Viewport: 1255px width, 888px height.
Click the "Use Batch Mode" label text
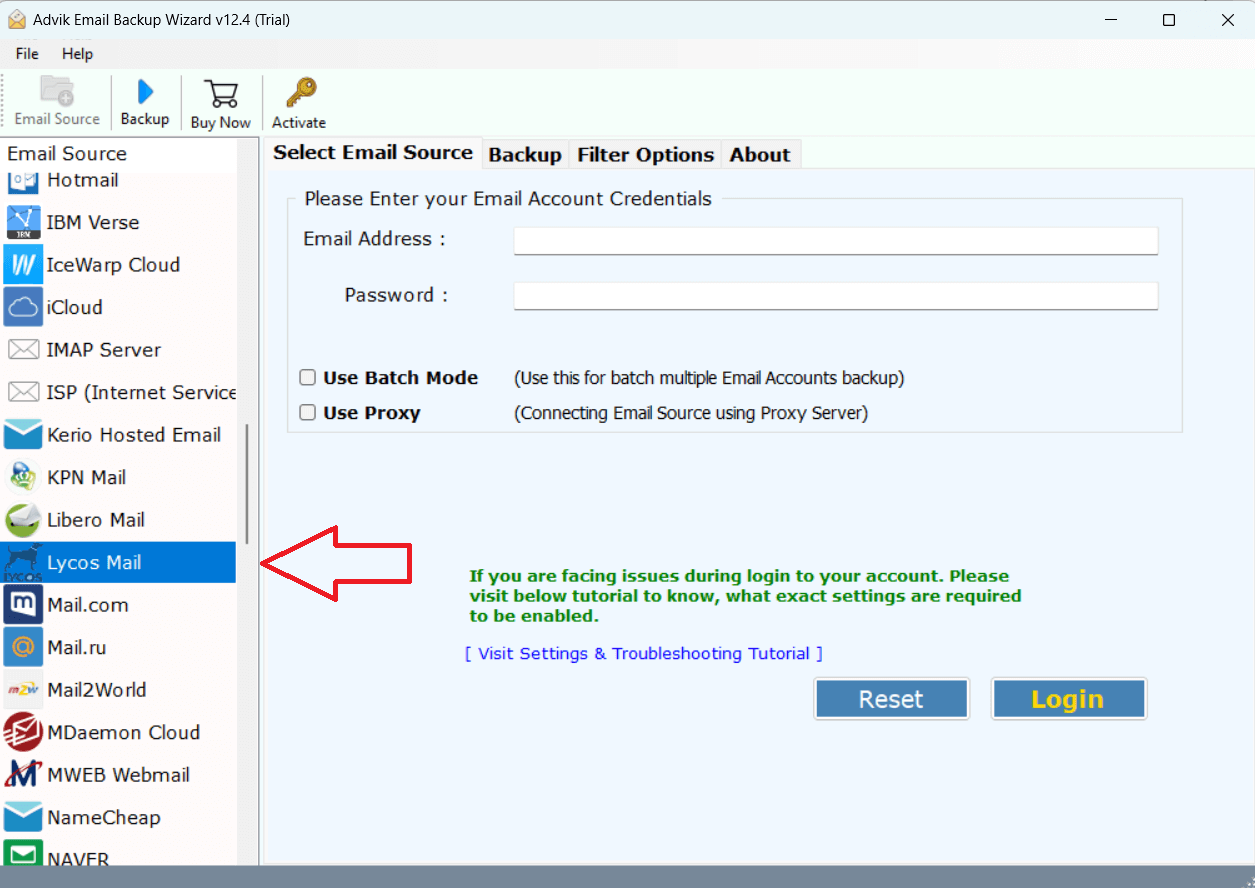point(401,378)
